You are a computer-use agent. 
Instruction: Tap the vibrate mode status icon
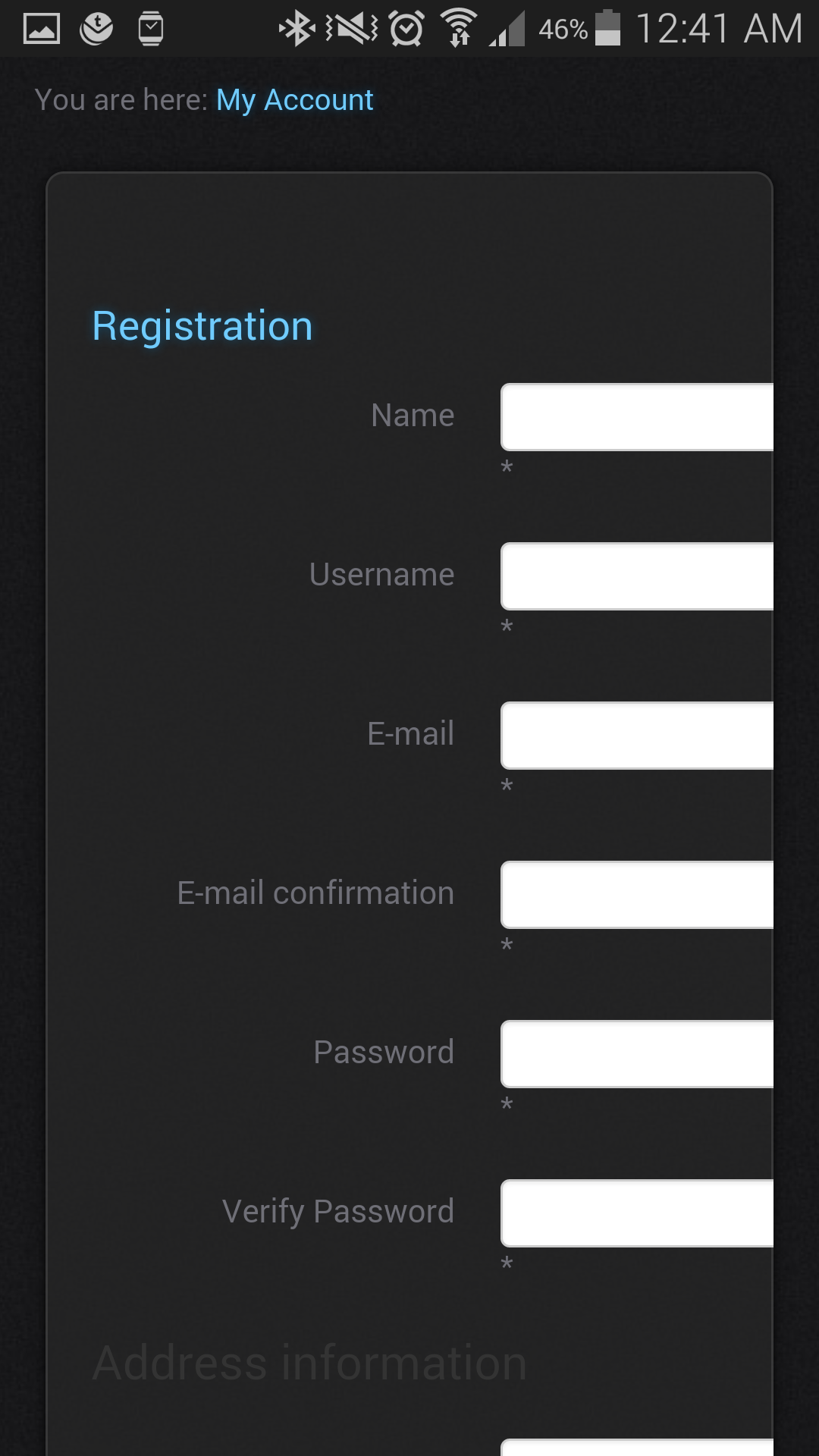(x=351, y=29)
